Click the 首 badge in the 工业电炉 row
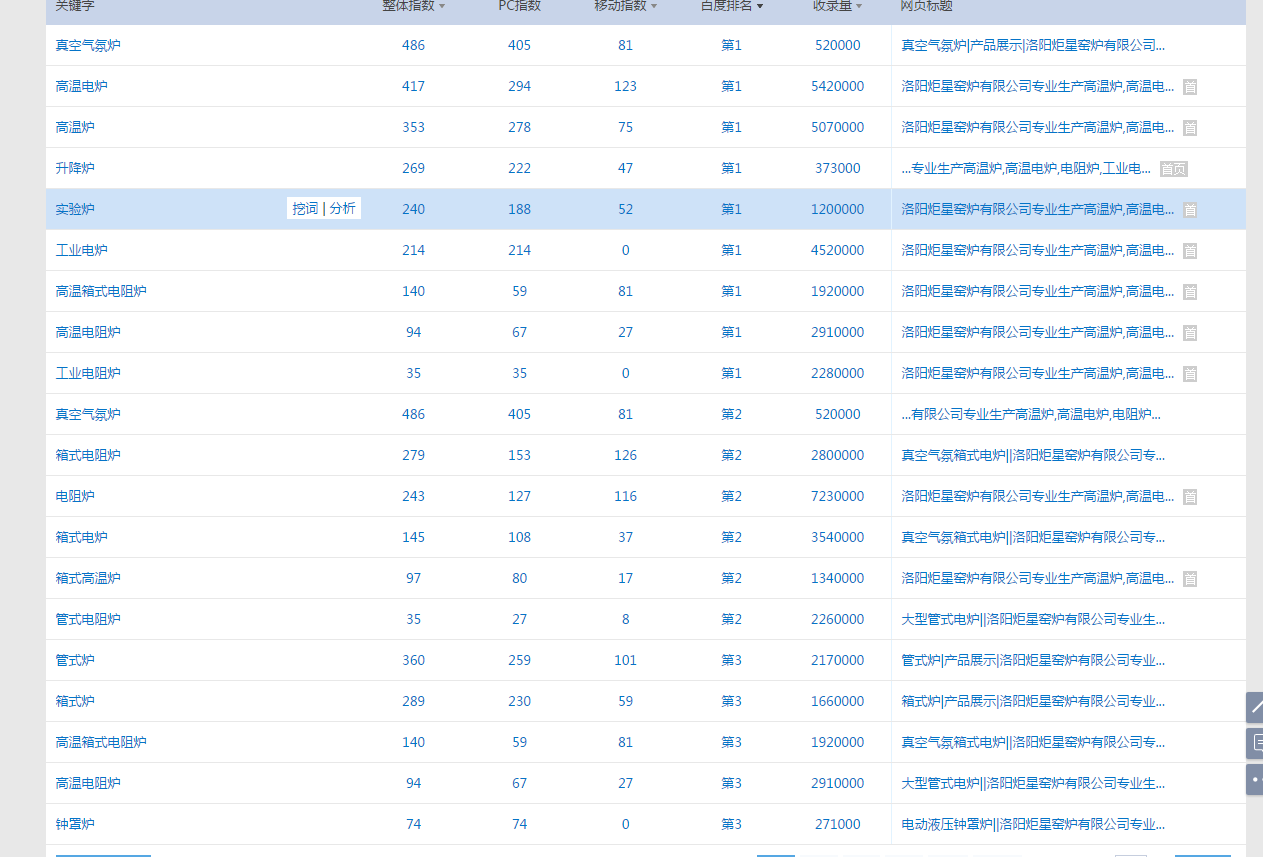This screenshot has height=857, width=1263. pyautogui.click(x=1190, y=251)
